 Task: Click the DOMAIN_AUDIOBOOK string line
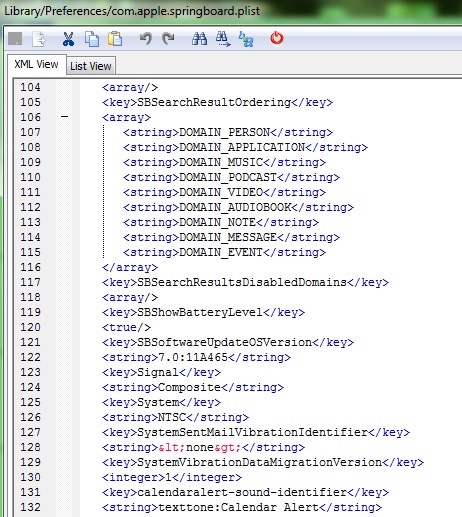[238, 207]
